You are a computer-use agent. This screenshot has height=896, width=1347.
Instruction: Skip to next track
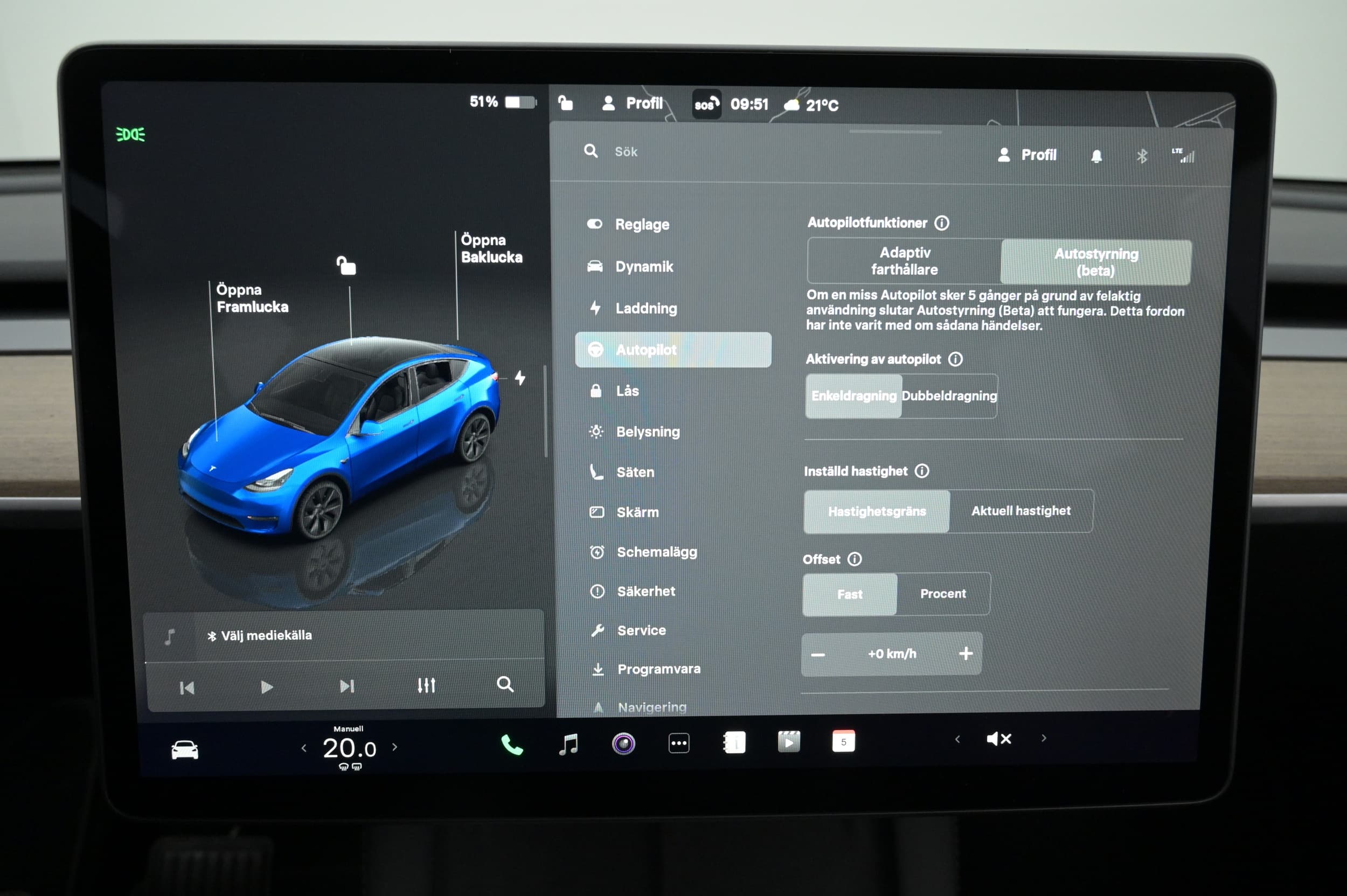coord(347,686)
